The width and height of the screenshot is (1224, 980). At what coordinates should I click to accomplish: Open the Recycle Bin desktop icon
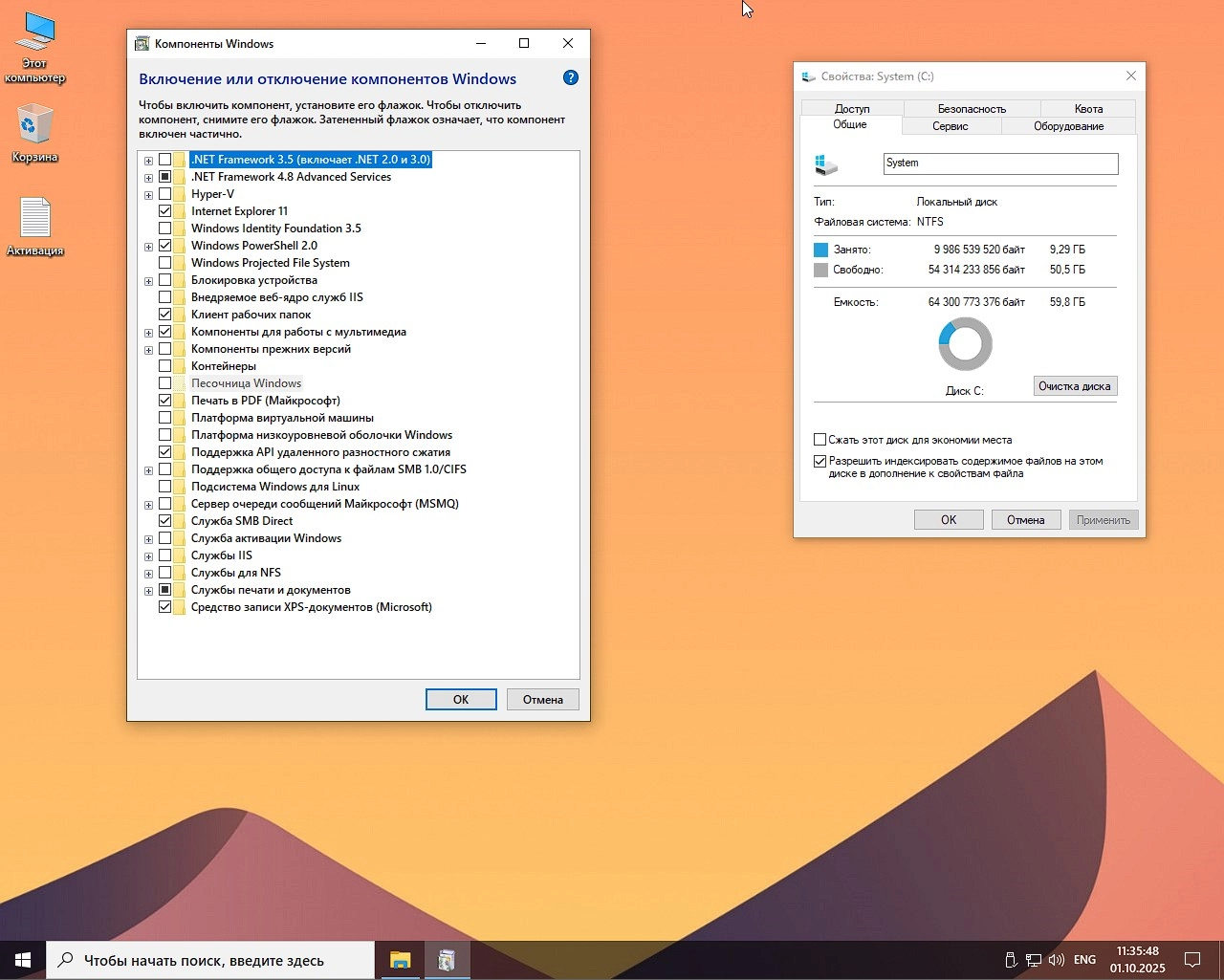(x=35, y=126)
